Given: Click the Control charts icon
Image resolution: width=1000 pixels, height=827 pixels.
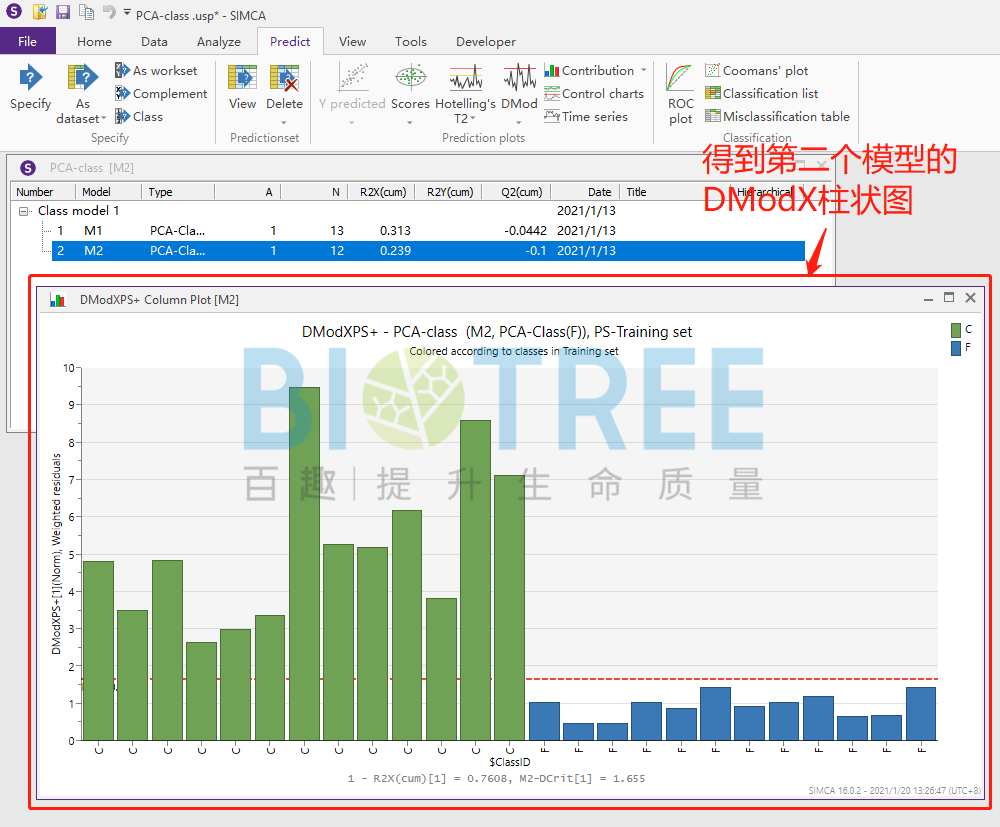Looking at the screenshot, I should [595, 93].
